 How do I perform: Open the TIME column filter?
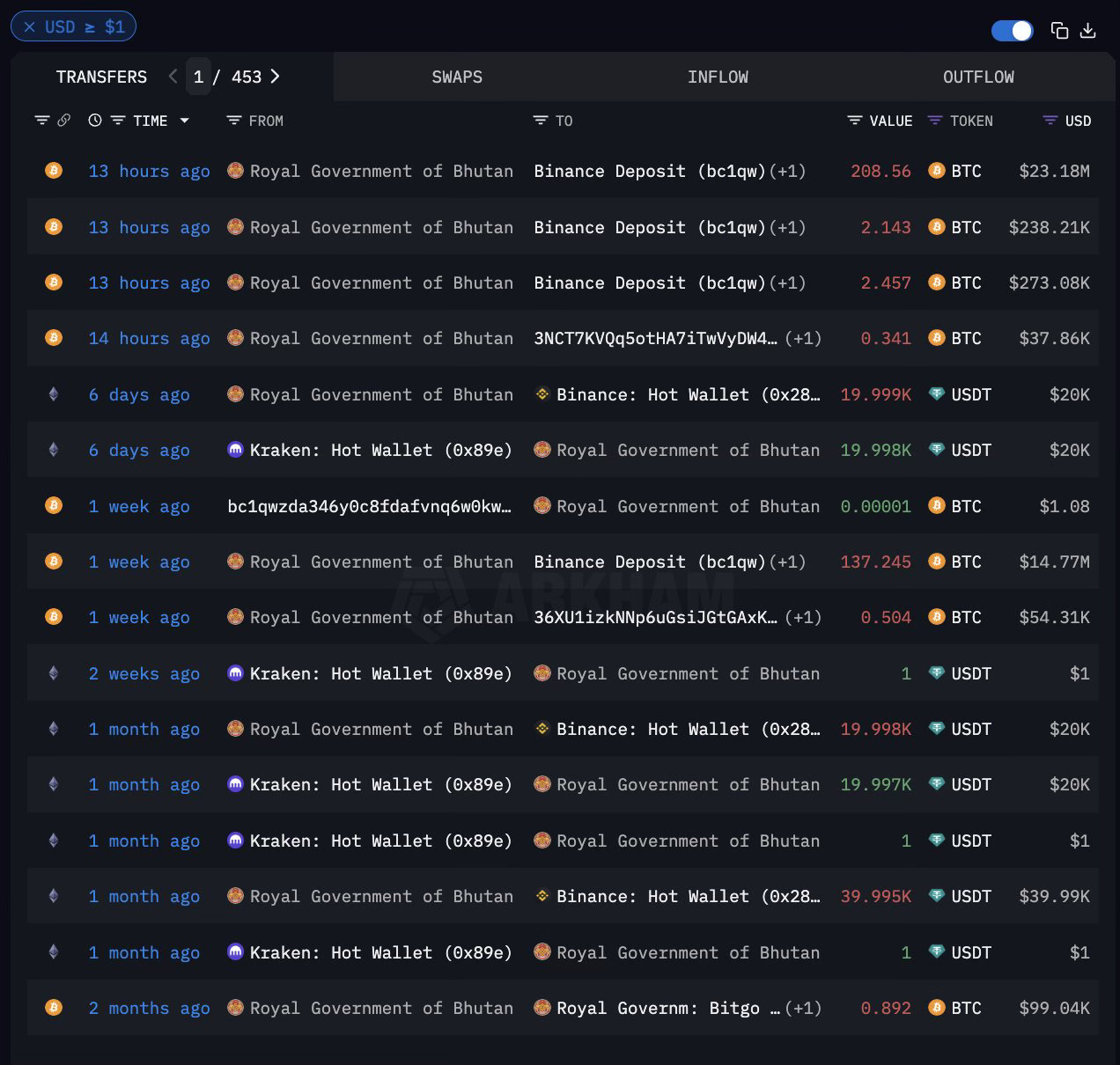pos(118,121)
